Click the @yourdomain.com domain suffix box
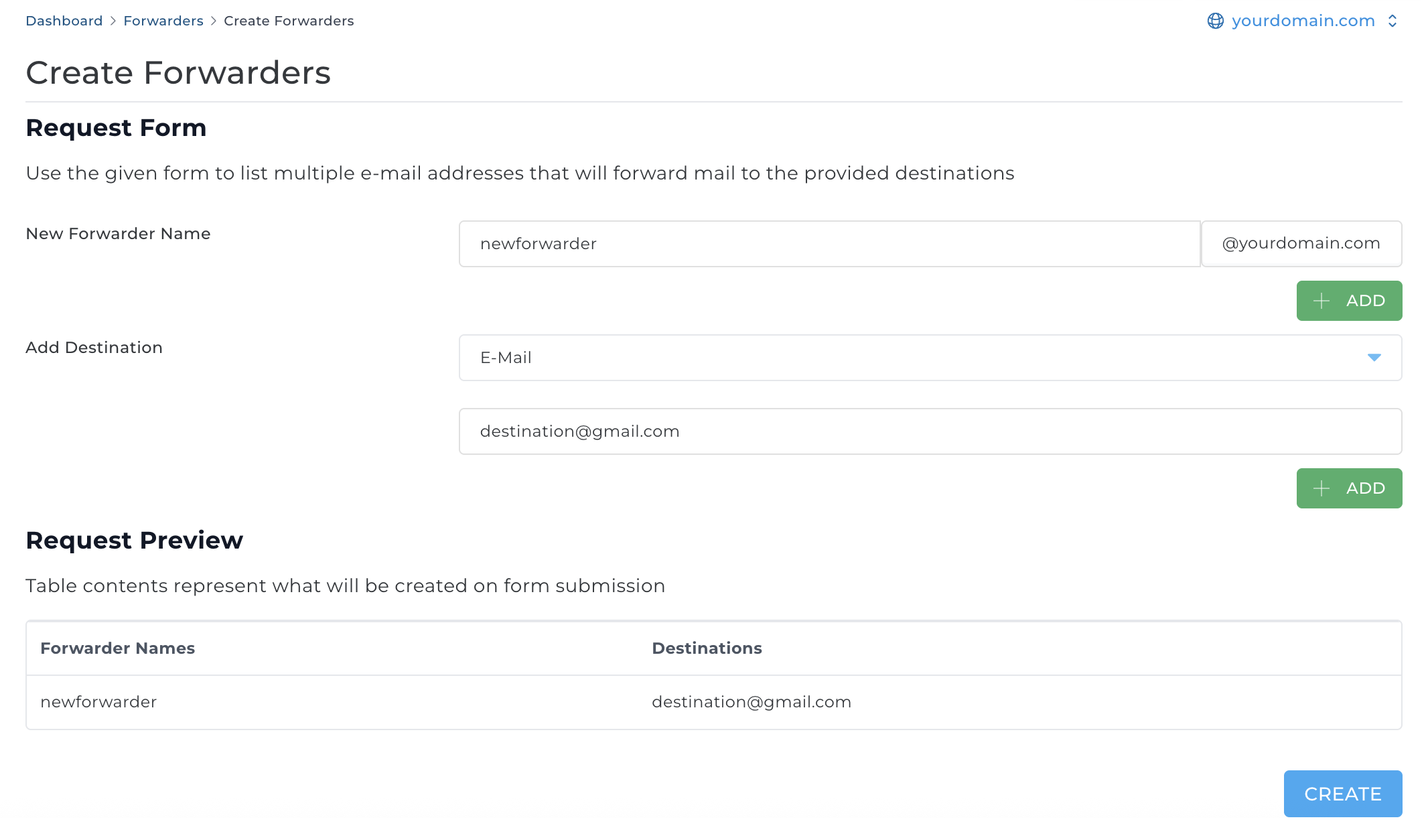 pyautogui.click(x=1301, y=244)
